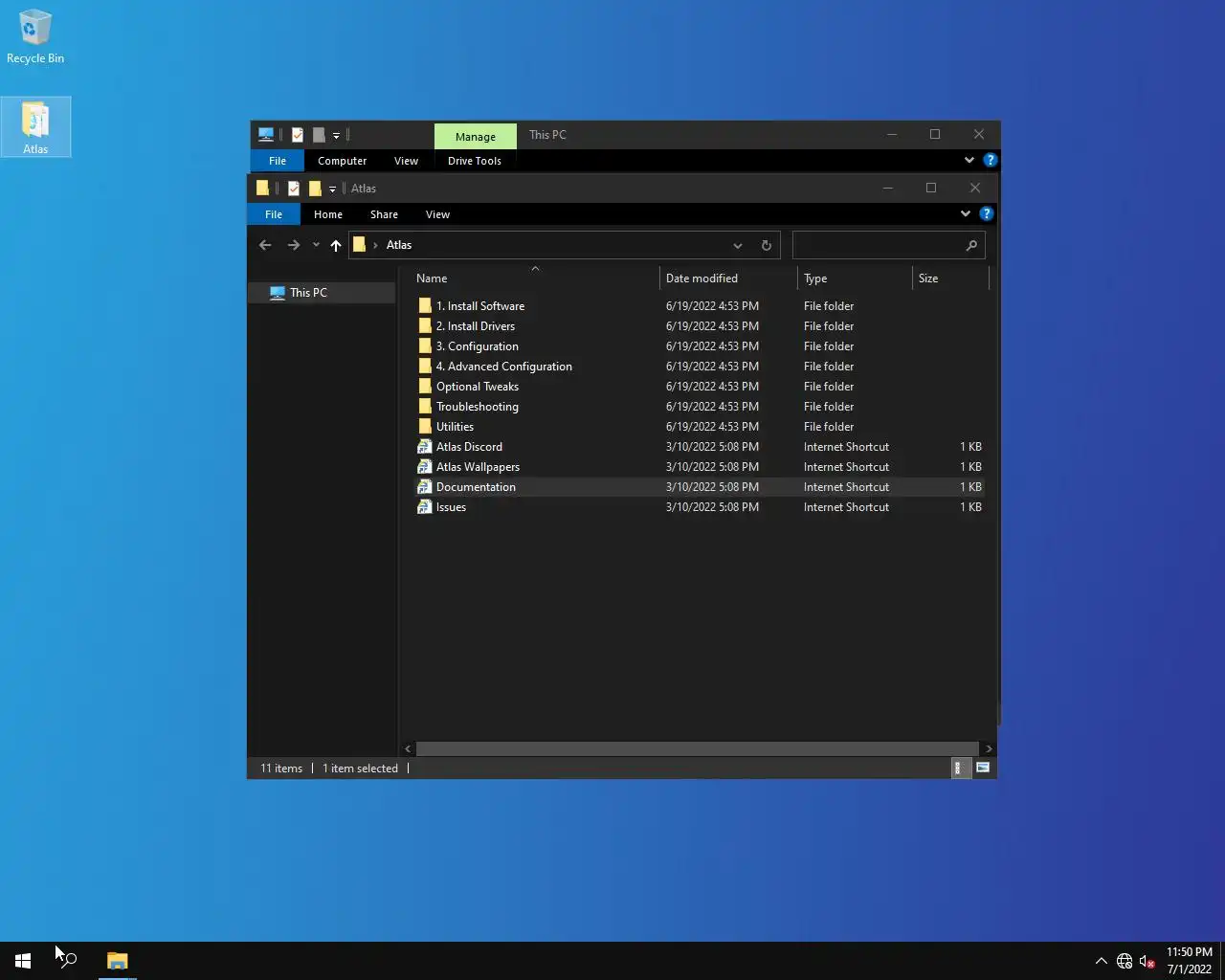The height and width of the screenshot is (980, 1225).
Task: Click the horizontal scrollbar track
Action: point(697,748)
